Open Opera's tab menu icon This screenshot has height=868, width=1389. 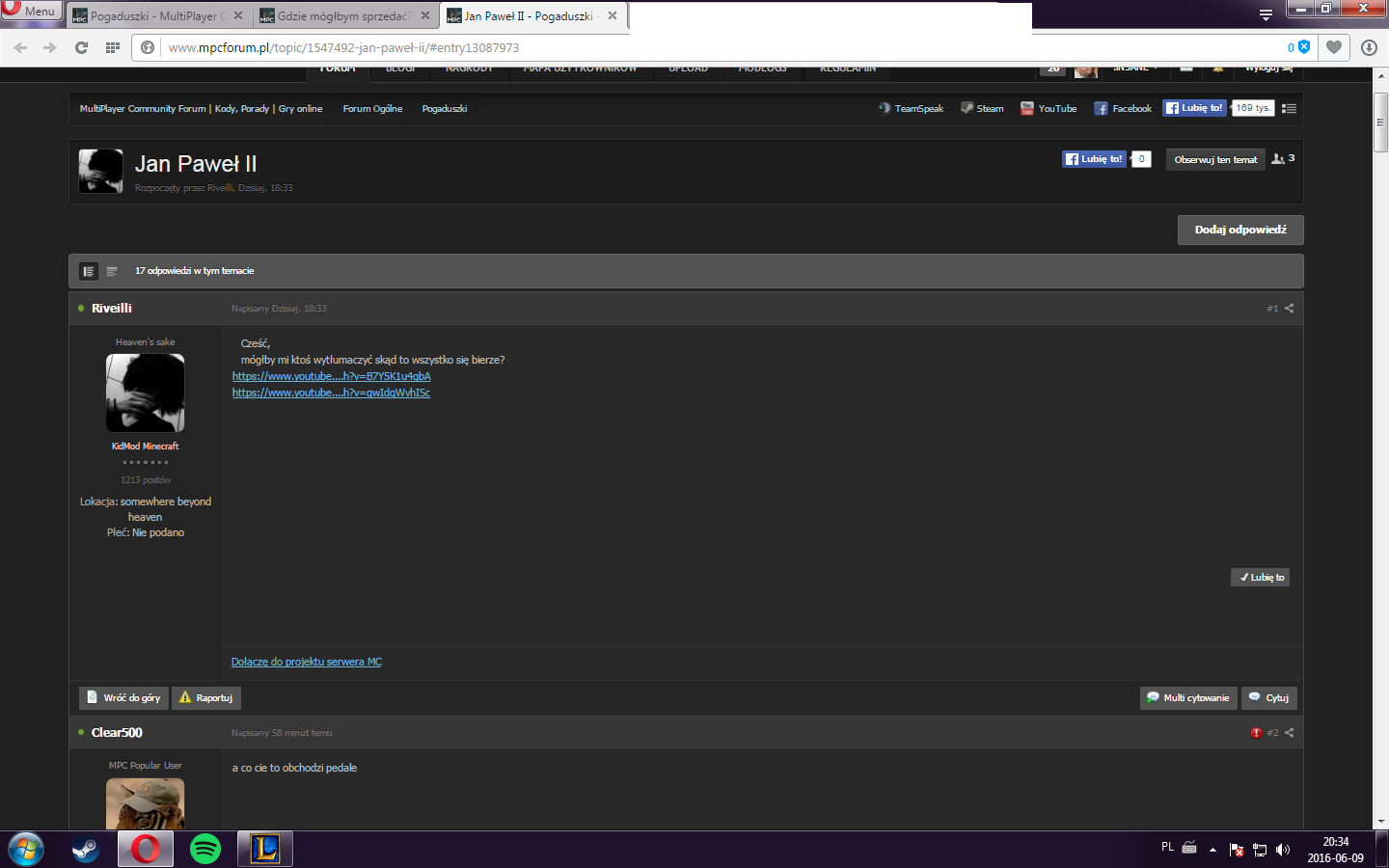[x=1266, y=14]
